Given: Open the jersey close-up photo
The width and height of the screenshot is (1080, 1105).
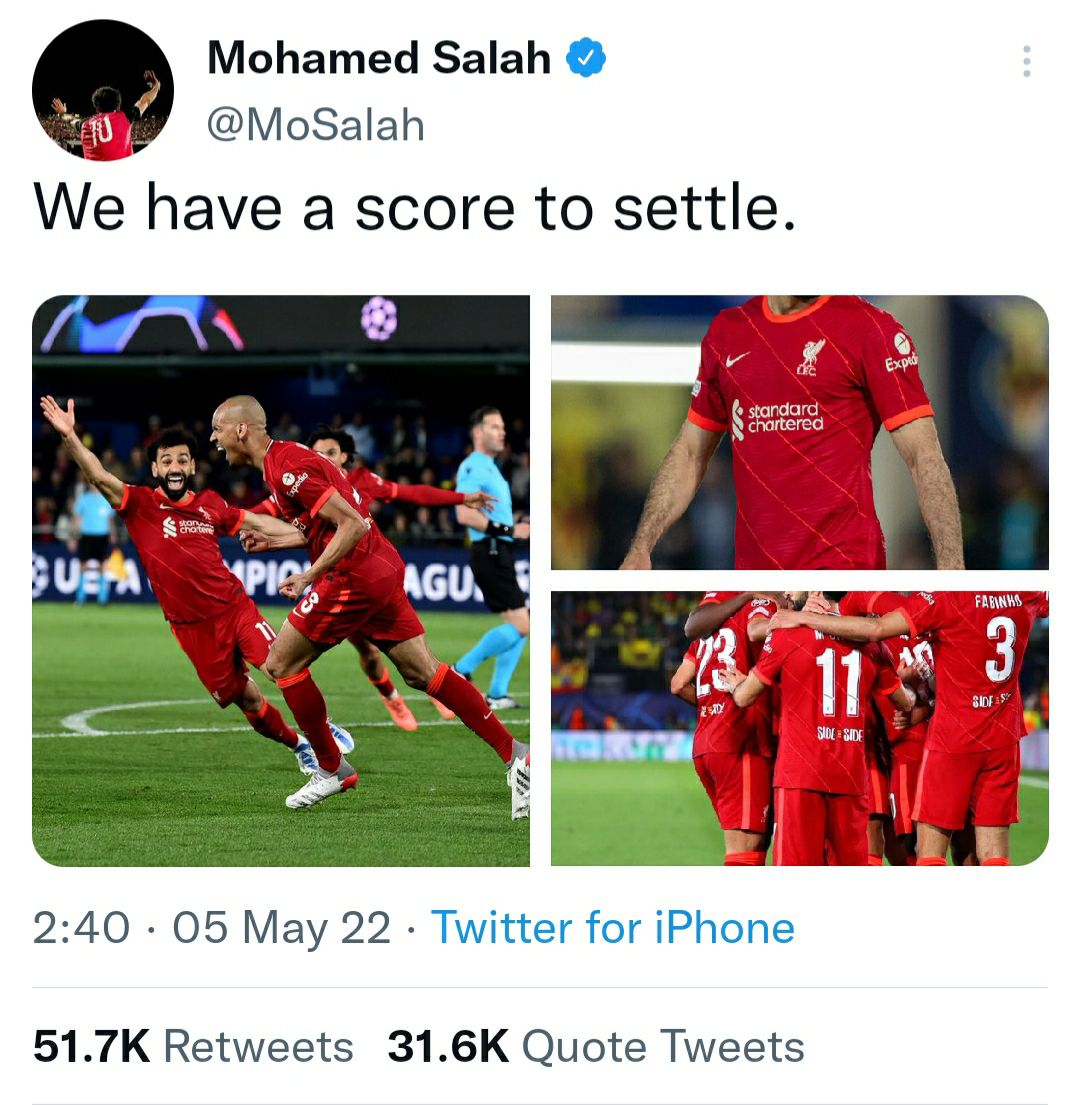Looking at the screenshot, I should 800,432.
